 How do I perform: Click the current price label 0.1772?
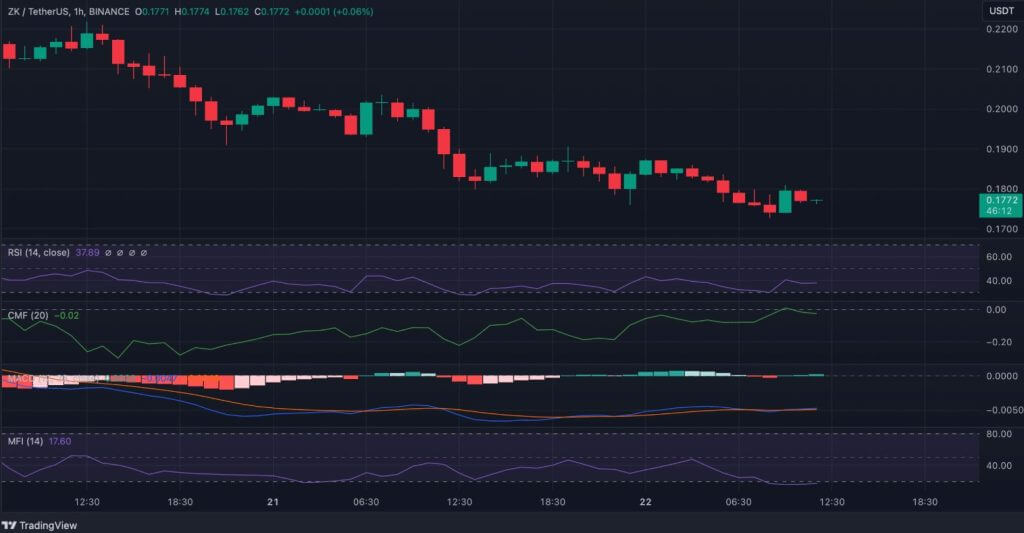(x=1001, y=200)
